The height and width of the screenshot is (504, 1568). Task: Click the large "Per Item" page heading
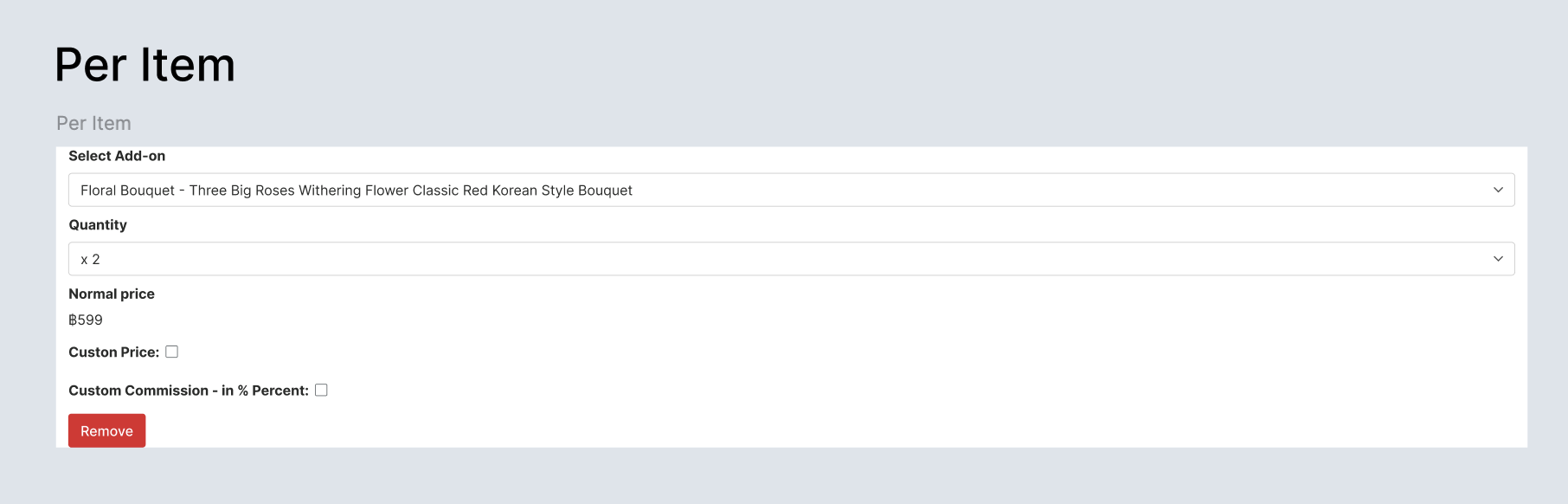pos(145,65)
